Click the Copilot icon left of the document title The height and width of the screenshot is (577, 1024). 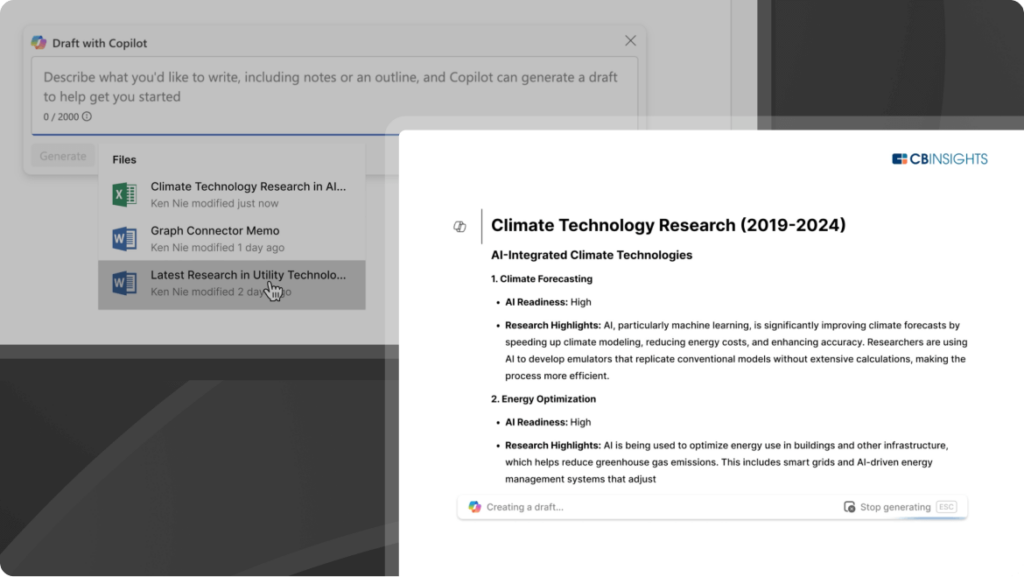click(x=459, y=227)
